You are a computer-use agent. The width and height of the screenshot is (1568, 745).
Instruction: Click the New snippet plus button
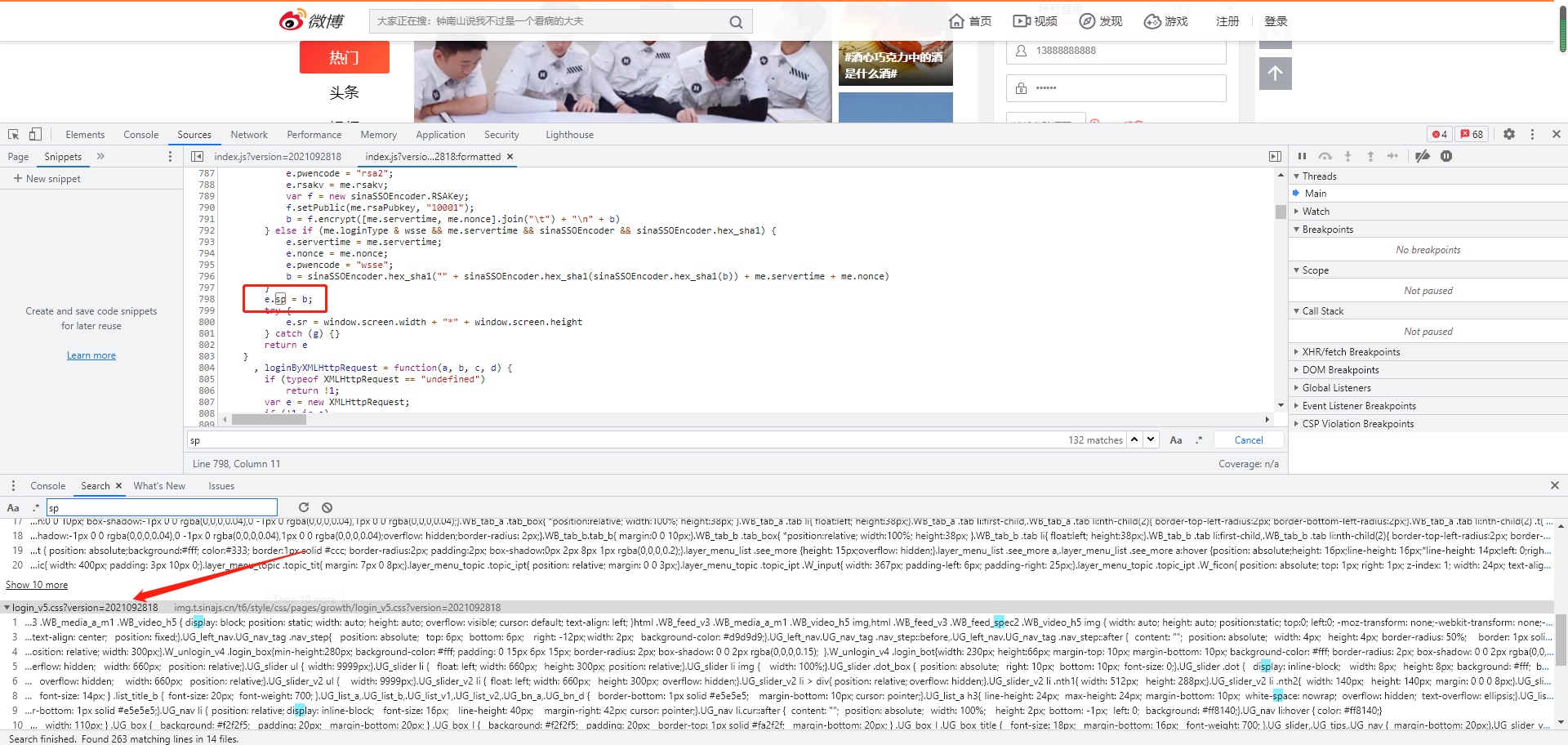(x=47, y=178)
